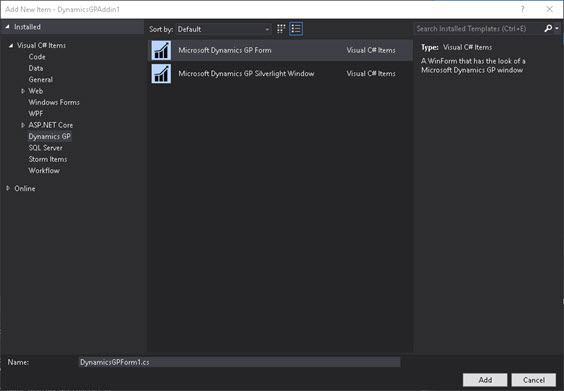Click the Name input field
Image resolution: width=564 pixels, height=391 pixels.
click(x=239, y=362)
